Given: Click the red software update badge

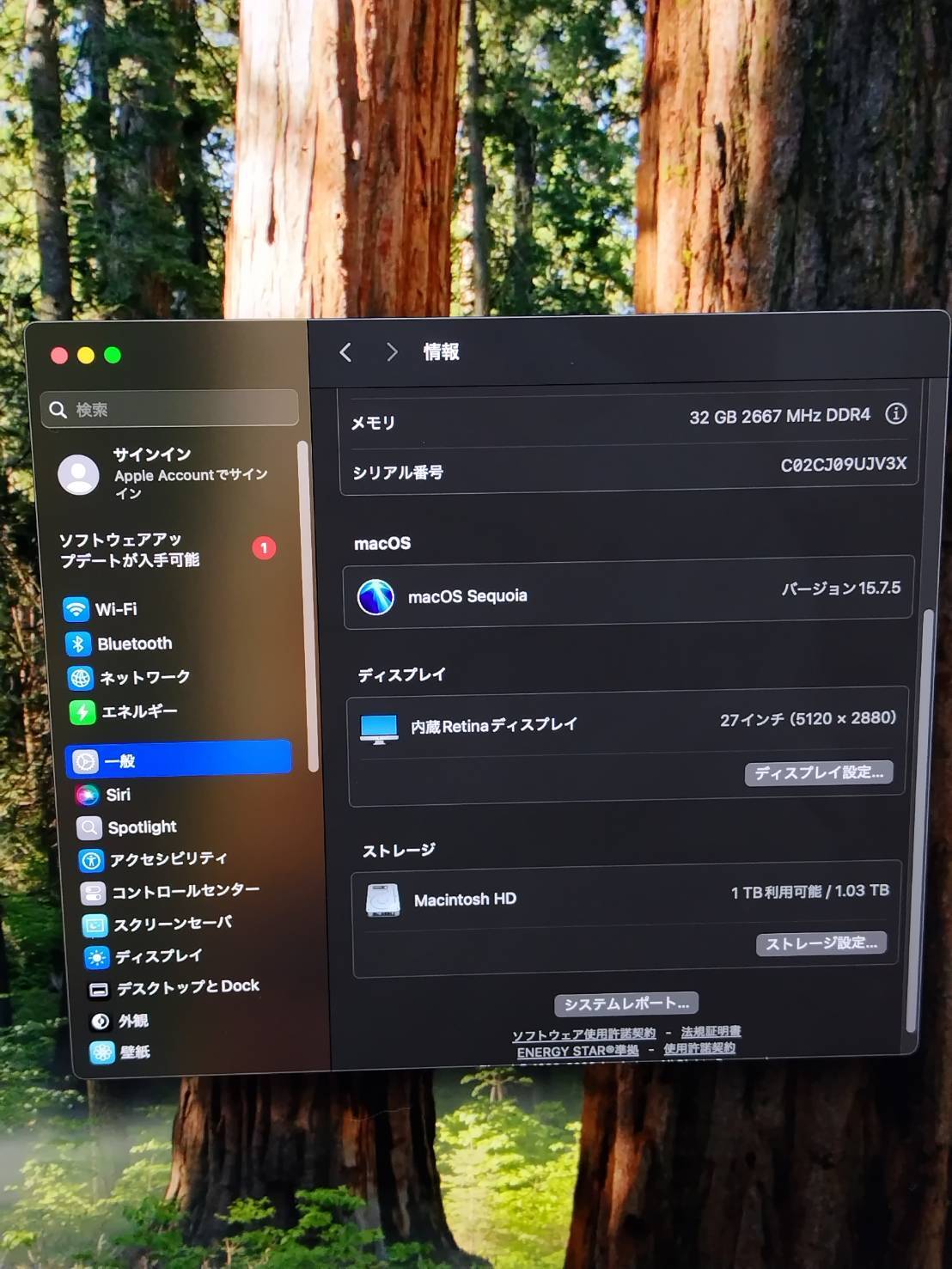Looking at the screenshot, I should 264,547.
